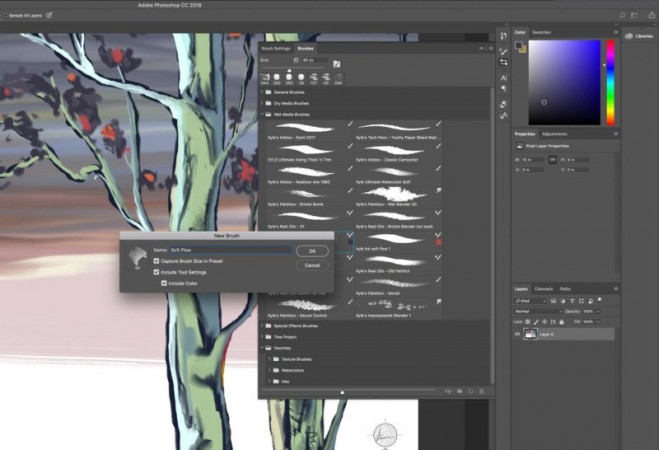Collapse the Brushes panel with the double arrows
The image size is (659, 450).
[482, 48]
